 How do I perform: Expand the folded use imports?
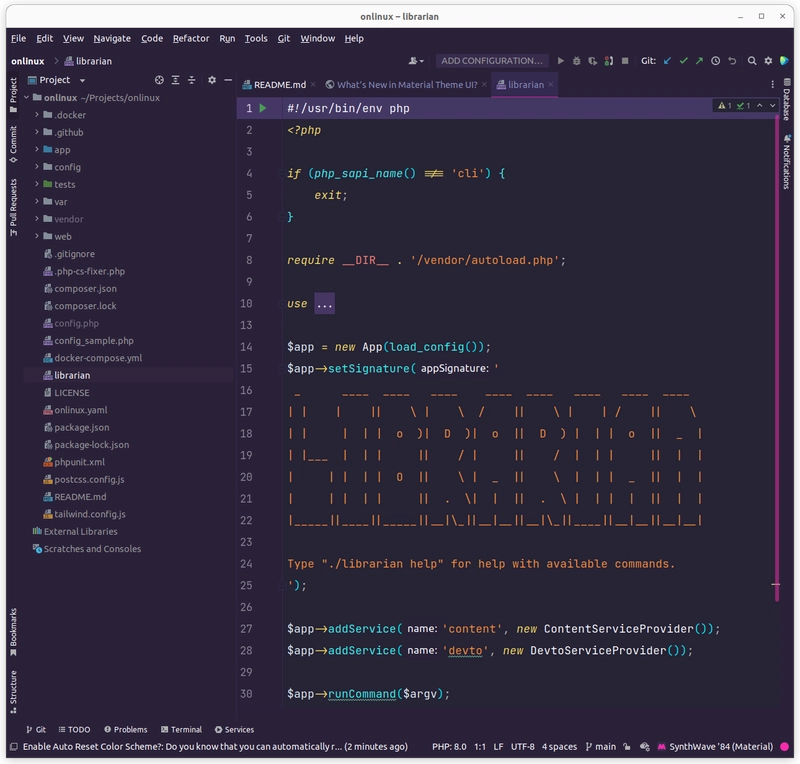324,304
